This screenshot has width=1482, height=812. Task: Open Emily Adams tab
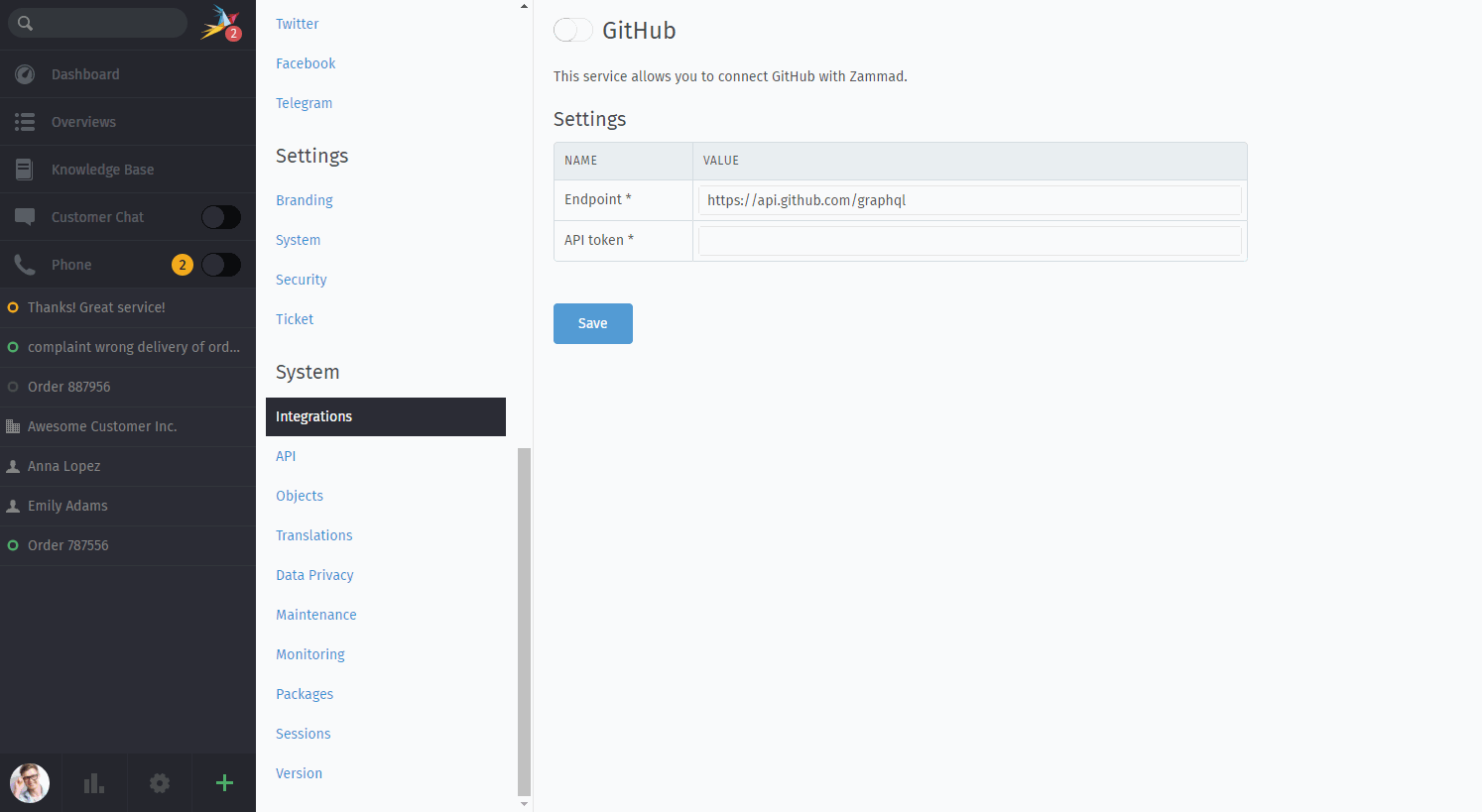pyautogui.click(x=128, y=506)
